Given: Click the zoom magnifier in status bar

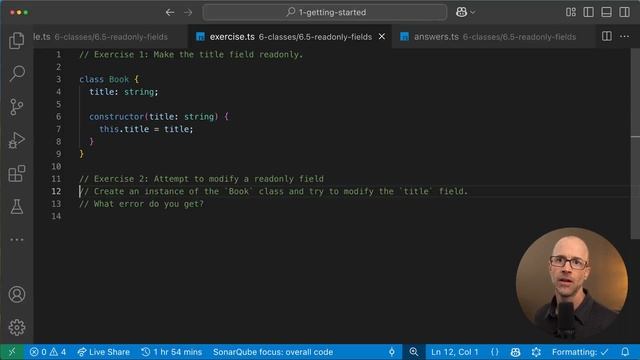Looking at the screenshot, I should (x=413, y=352).
